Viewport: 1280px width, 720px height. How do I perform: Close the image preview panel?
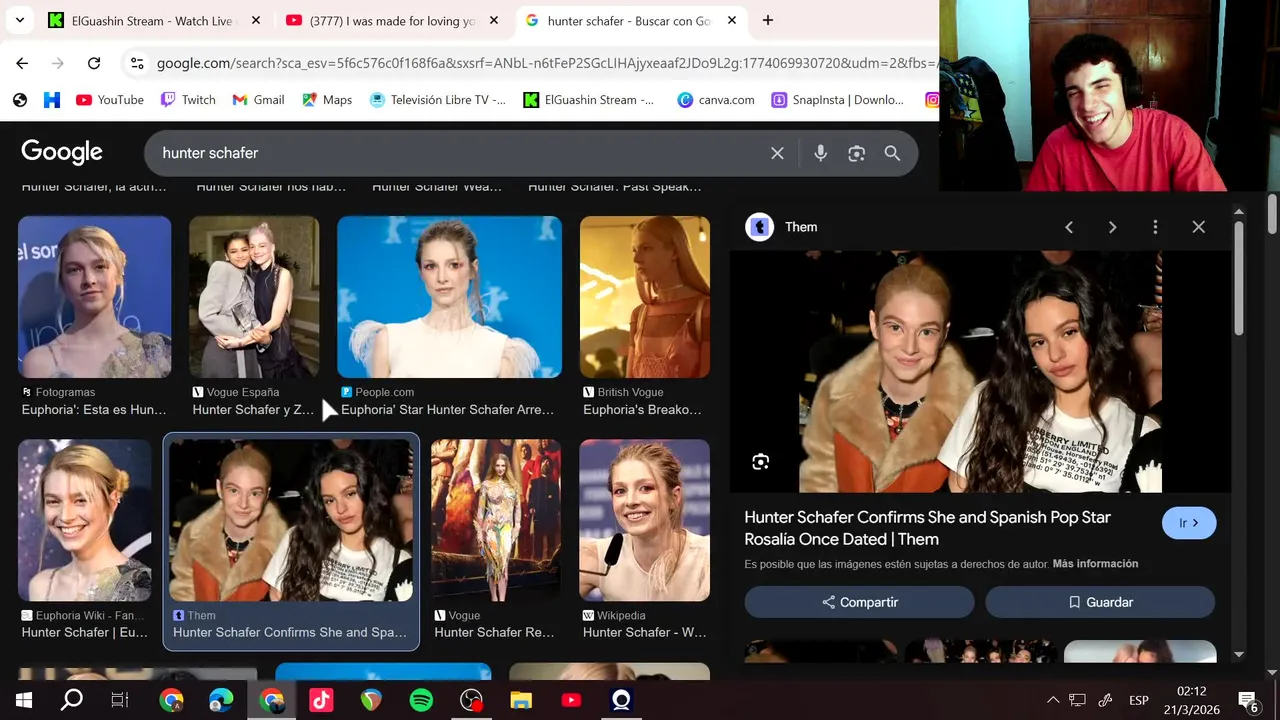pos(1198,227)
